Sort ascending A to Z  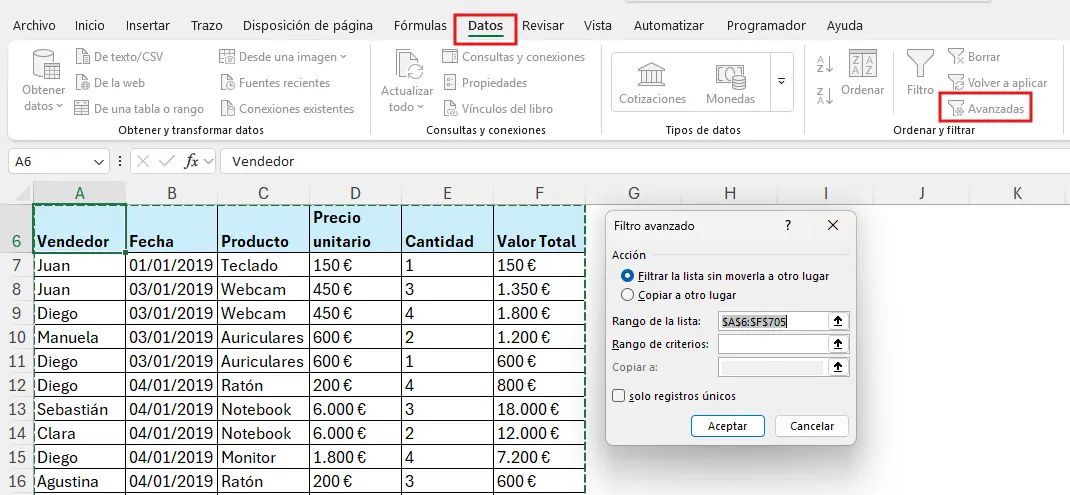825,64
